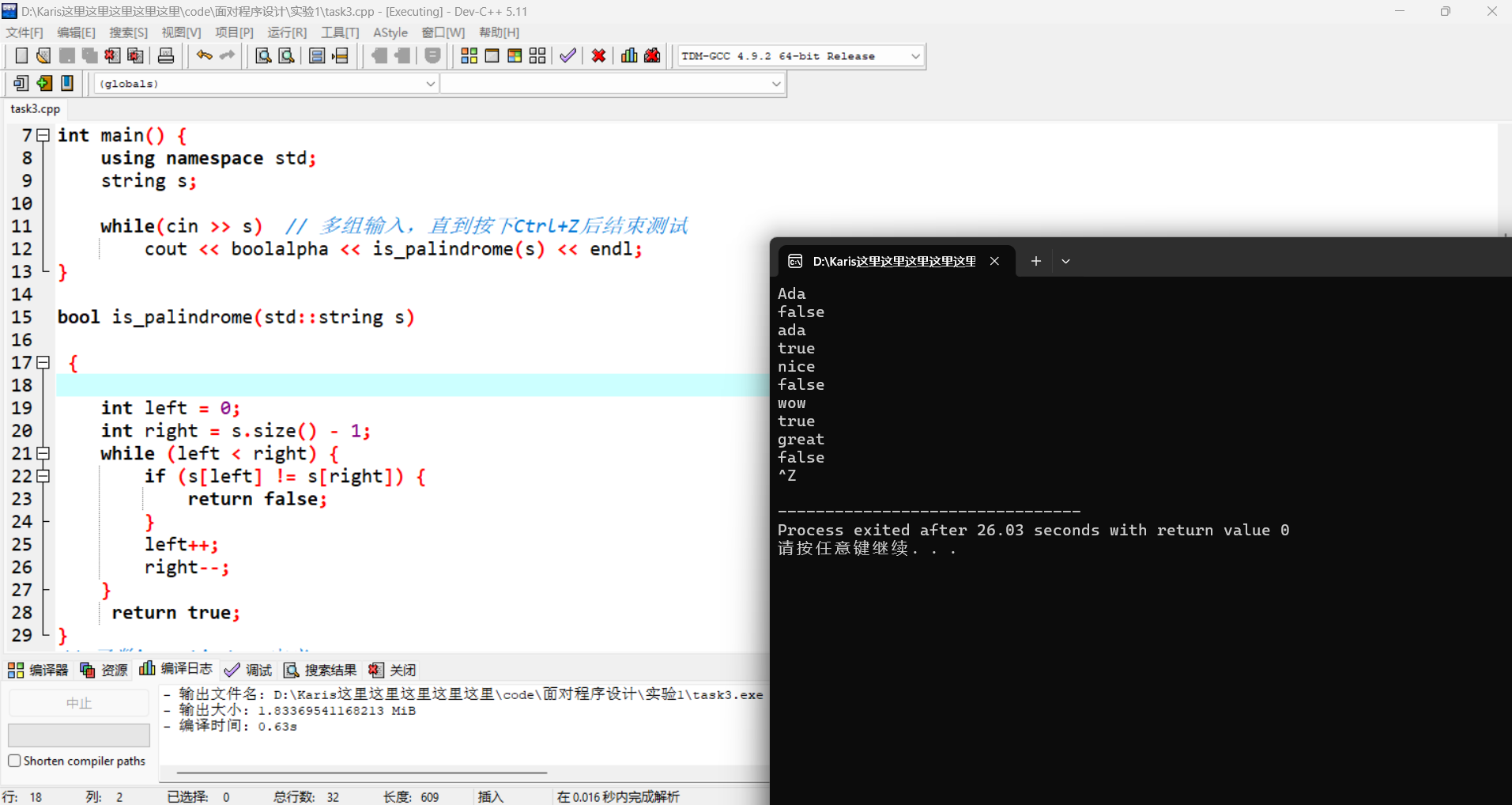Click the 'Process exited after 26.03 seconds' terminal line
This screenshot has width=1512, height=805.
coord(1033,530)
